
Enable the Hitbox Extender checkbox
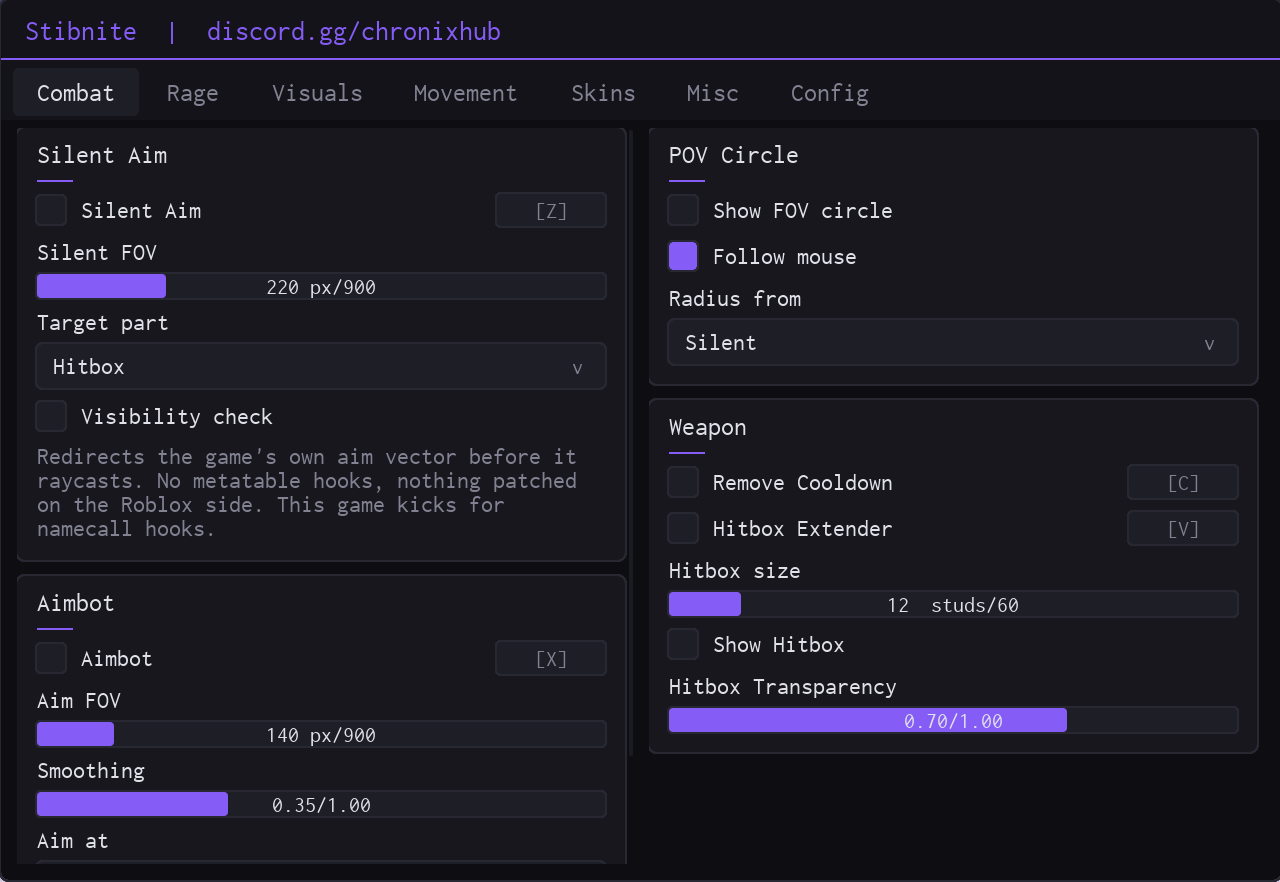coord(683,528)
